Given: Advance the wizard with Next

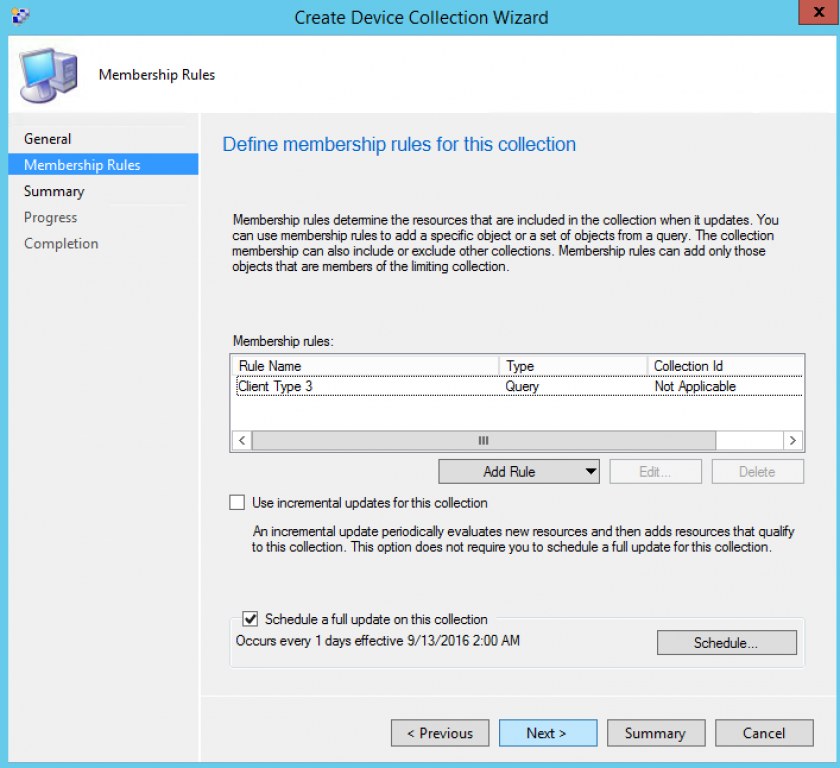Looking at the screenshot, I should pos(547,733).
